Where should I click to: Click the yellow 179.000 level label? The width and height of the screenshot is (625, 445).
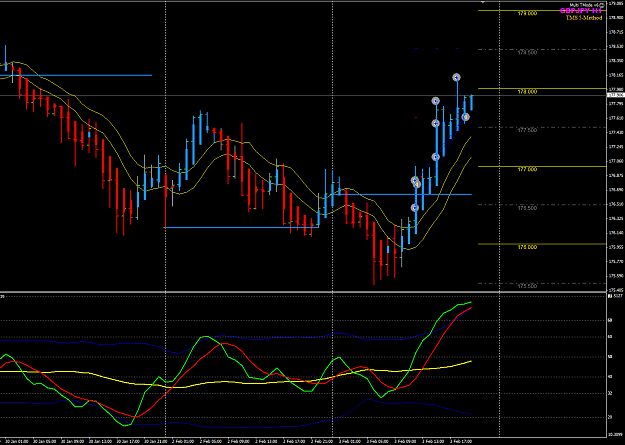(x=527, y=14)
